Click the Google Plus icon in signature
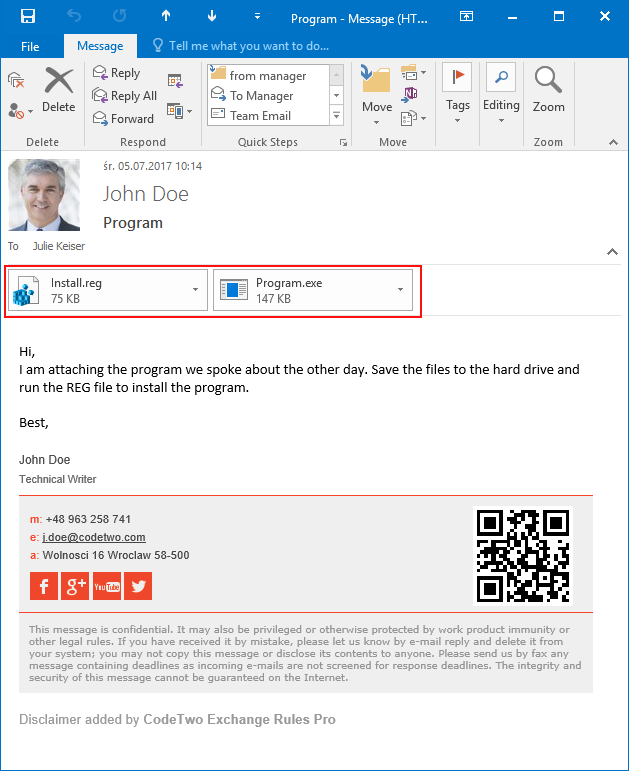The image size is (629, 771). tap(75, 586)
